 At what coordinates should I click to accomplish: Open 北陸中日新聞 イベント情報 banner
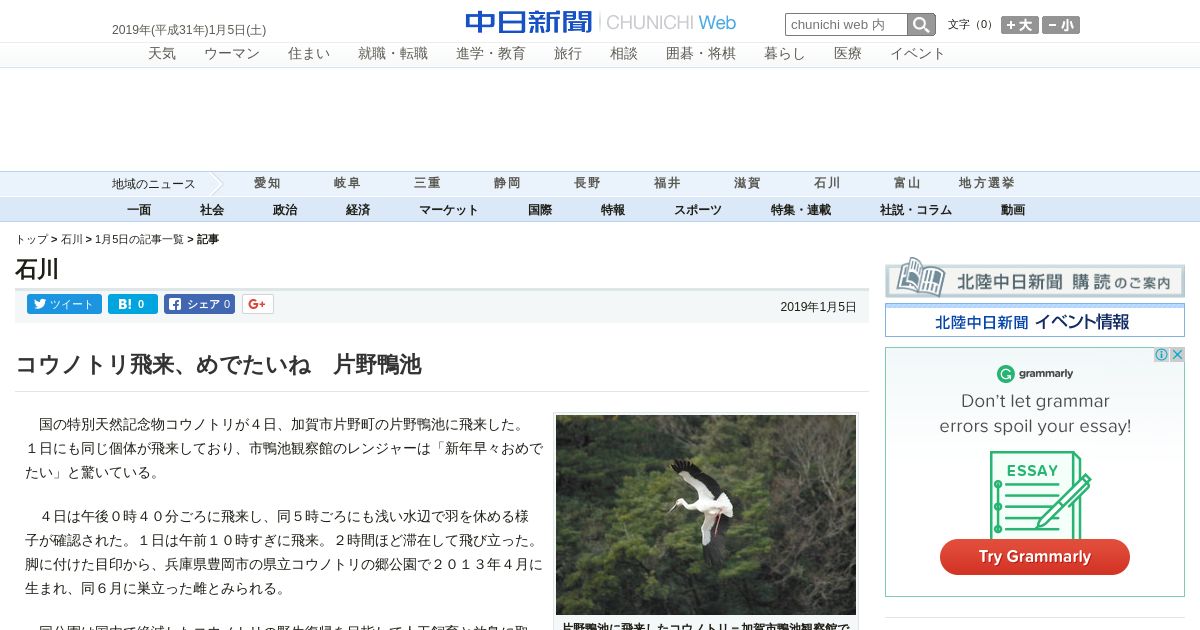[1035, 321]
